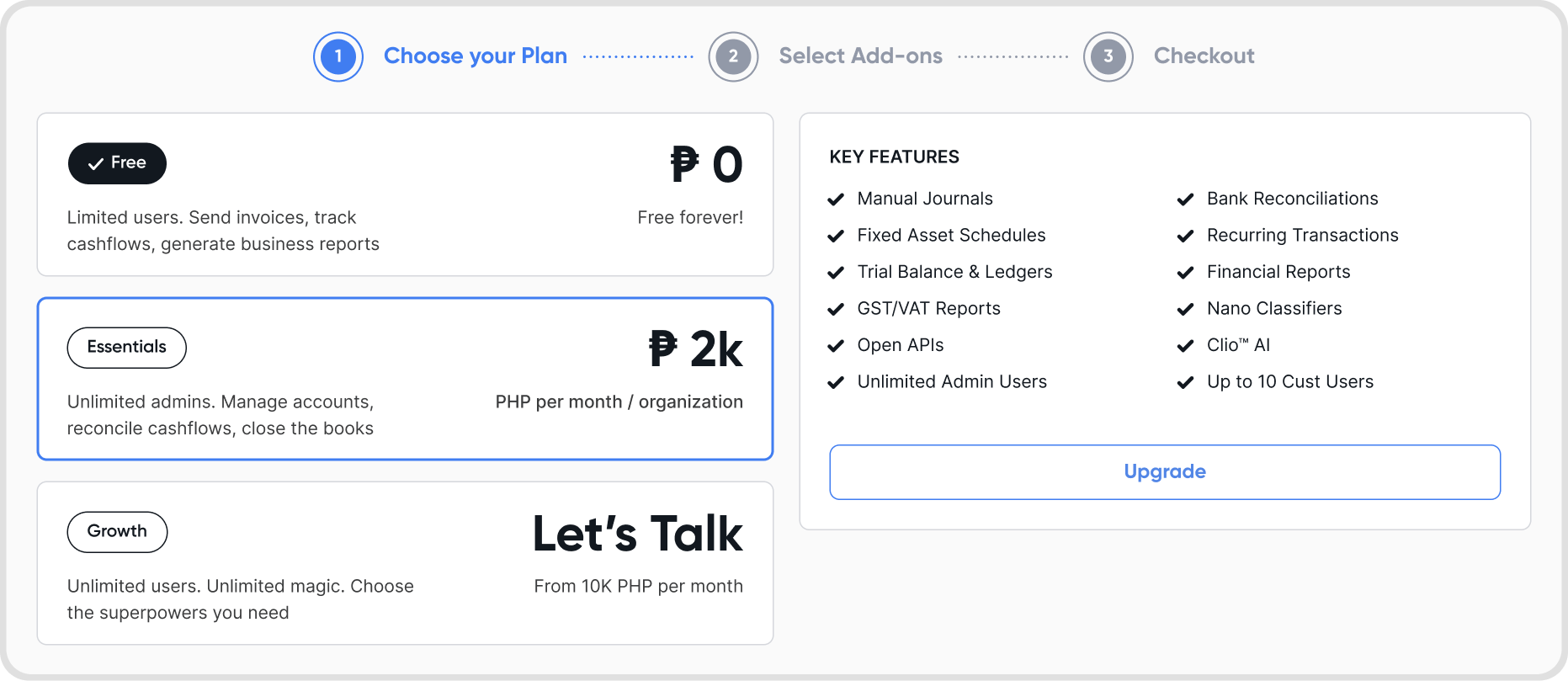The height and width of the screenshot is (681, 1568).
Task: Click the step 2 circle icon
Action: 733,56
